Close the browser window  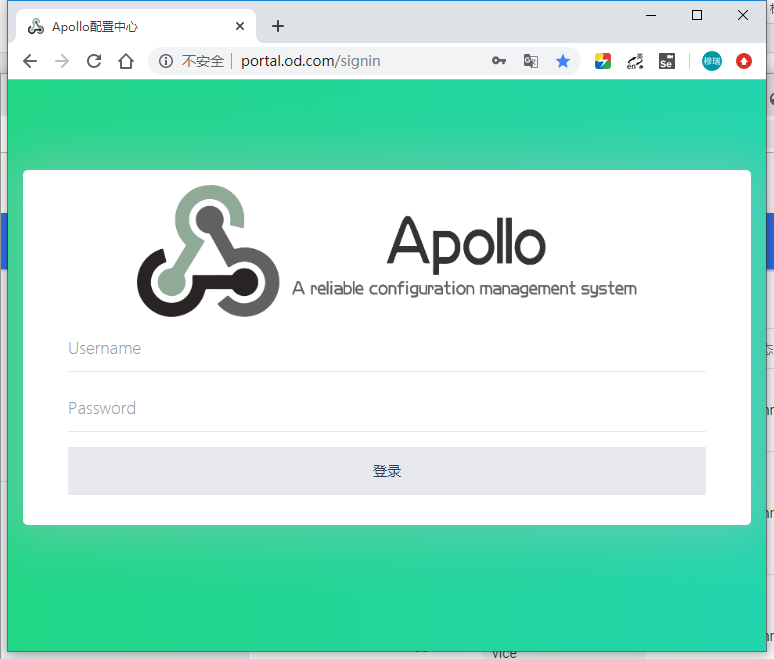(743, 15)
